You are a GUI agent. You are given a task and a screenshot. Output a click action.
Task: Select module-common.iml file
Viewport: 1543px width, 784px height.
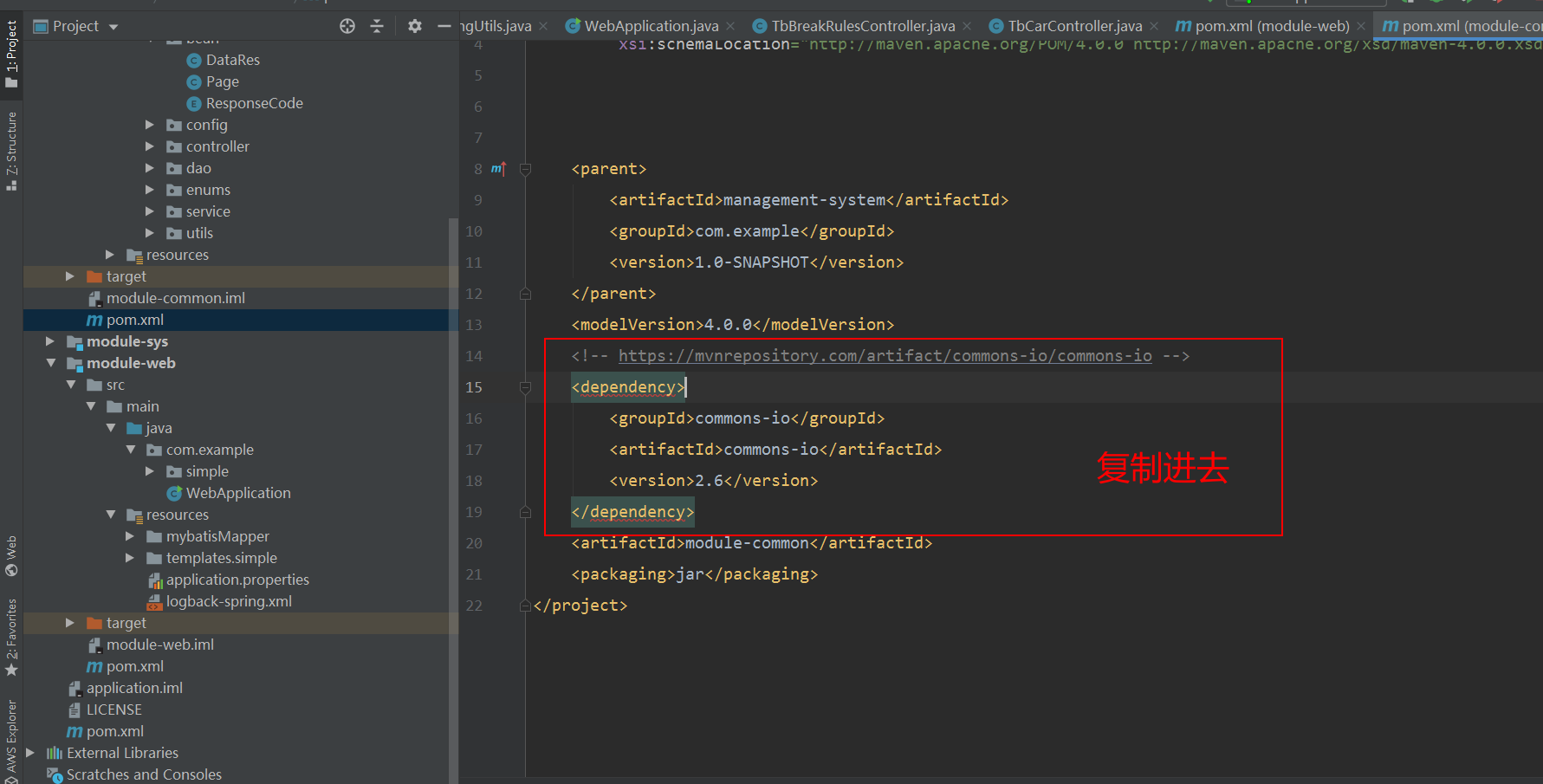[x=176, y=298]
